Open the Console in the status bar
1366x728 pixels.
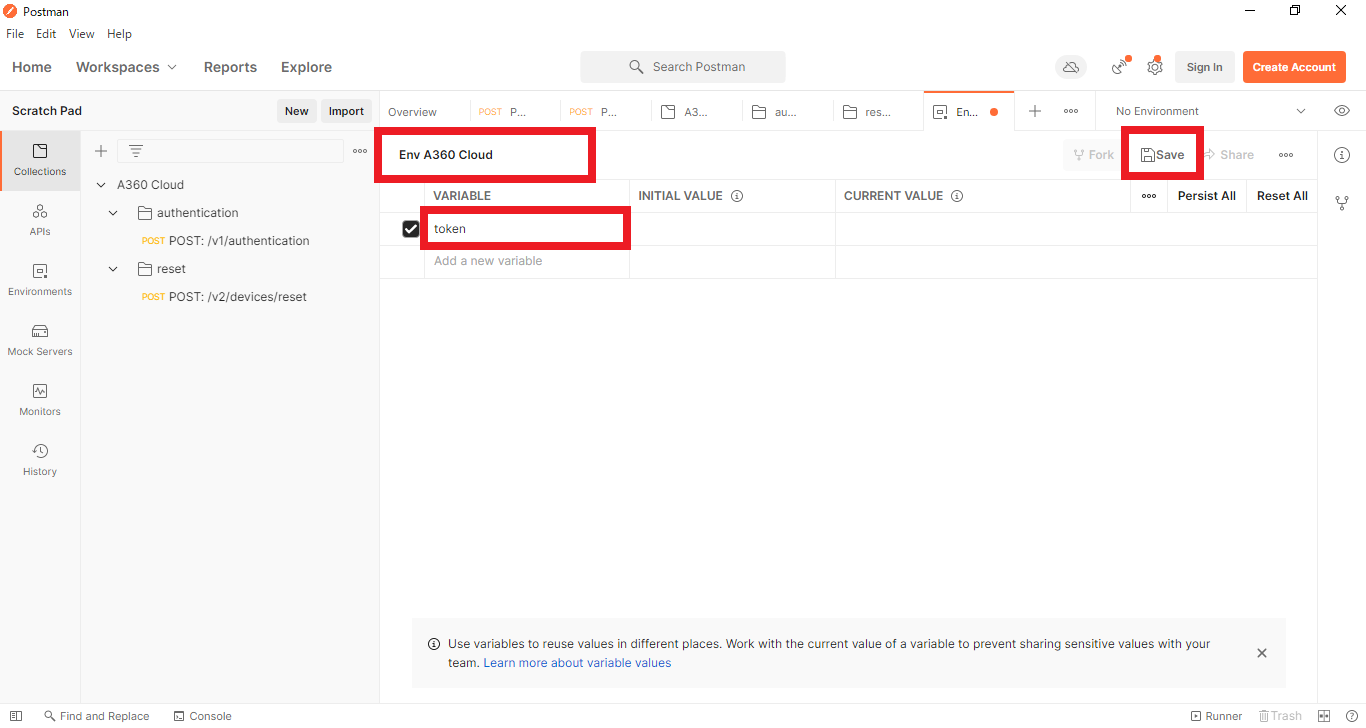[x=202, y=716]
